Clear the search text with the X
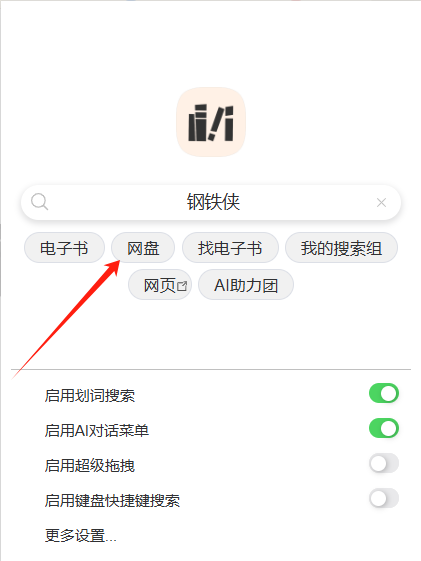 pyautogui.click(x=381, y=203)
